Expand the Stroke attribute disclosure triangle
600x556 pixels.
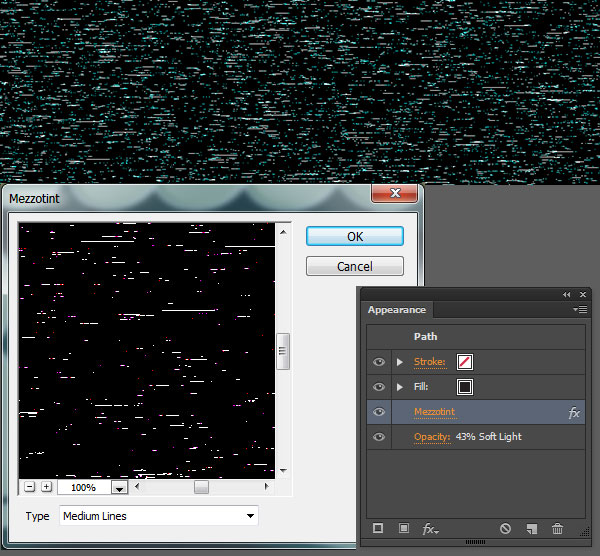(x=400, y=362)
